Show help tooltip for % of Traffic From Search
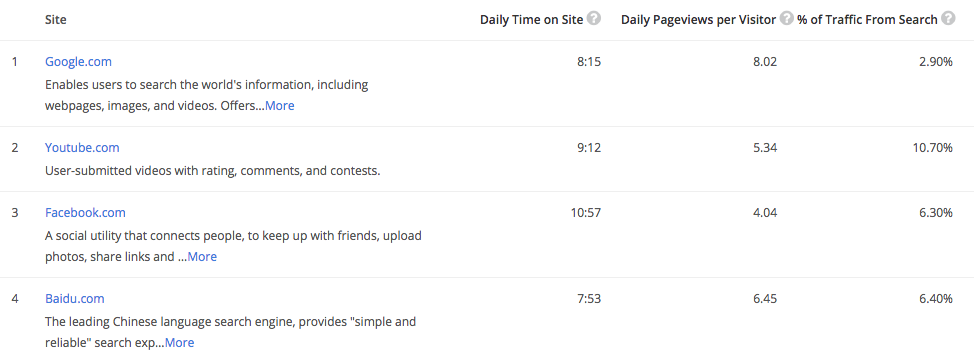Screen dimensions: 974x360 point(948,19)
